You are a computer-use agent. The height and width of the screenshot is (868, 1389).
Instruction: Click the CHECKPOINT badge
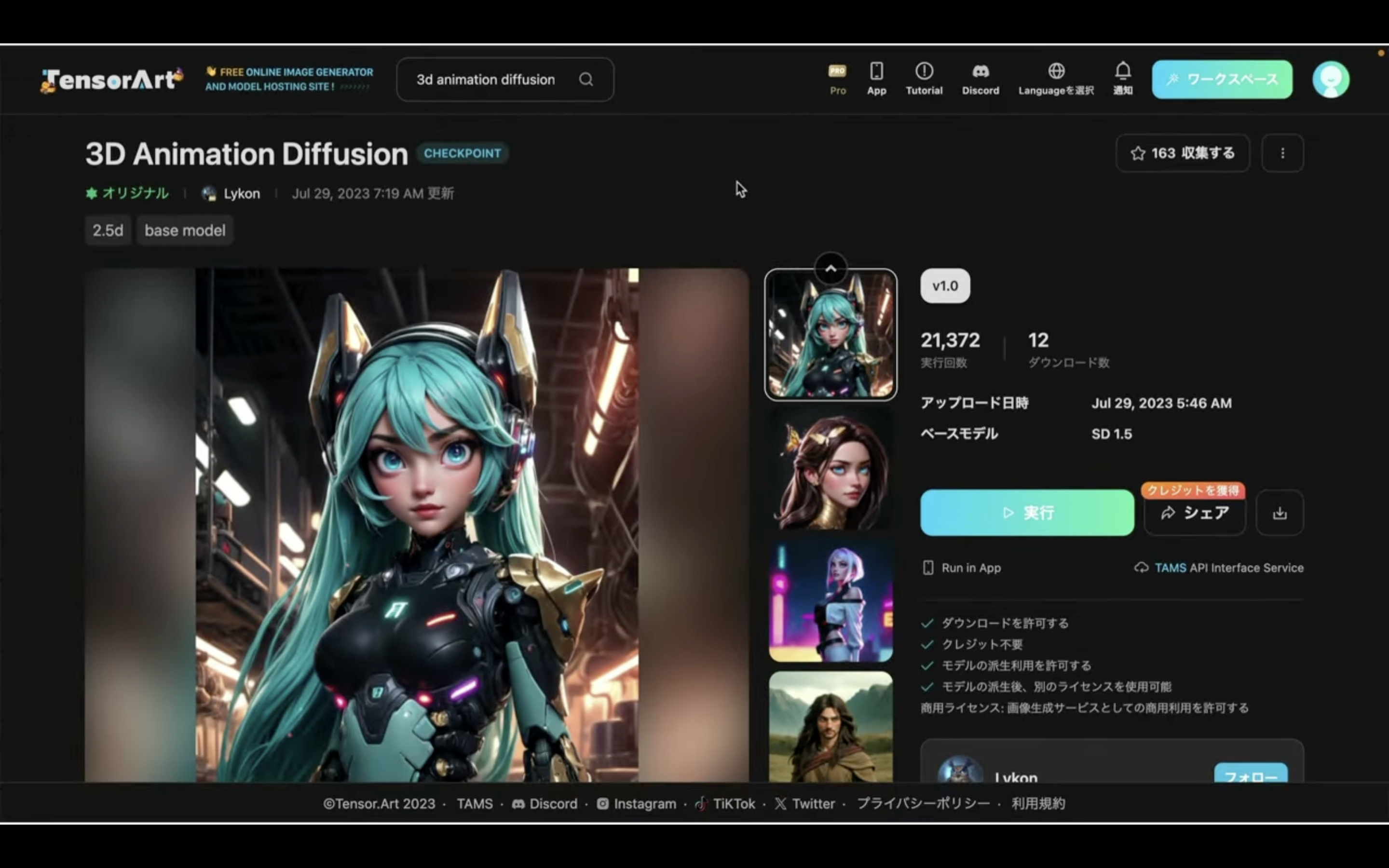[x=462, y=153]
